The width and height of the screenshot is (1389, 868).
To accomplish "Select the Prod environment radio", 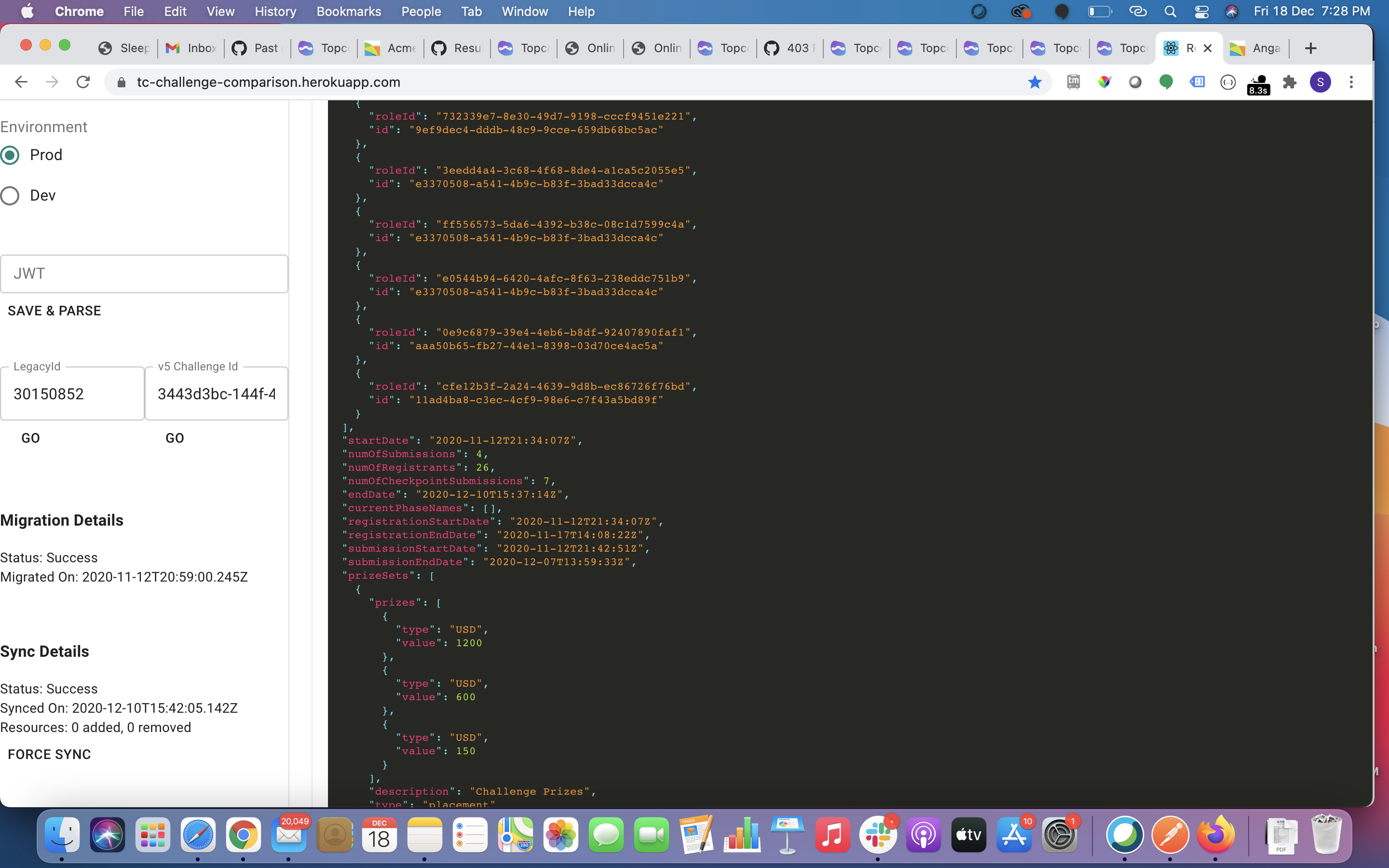I will (x=10, y=155).
